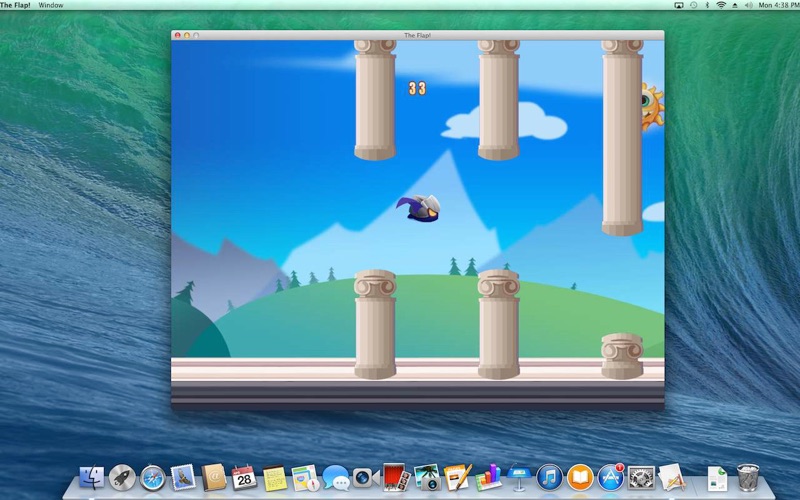Click the Time Machine menu bar icon
Screen dimensions: 800x500
click(693, 5)
